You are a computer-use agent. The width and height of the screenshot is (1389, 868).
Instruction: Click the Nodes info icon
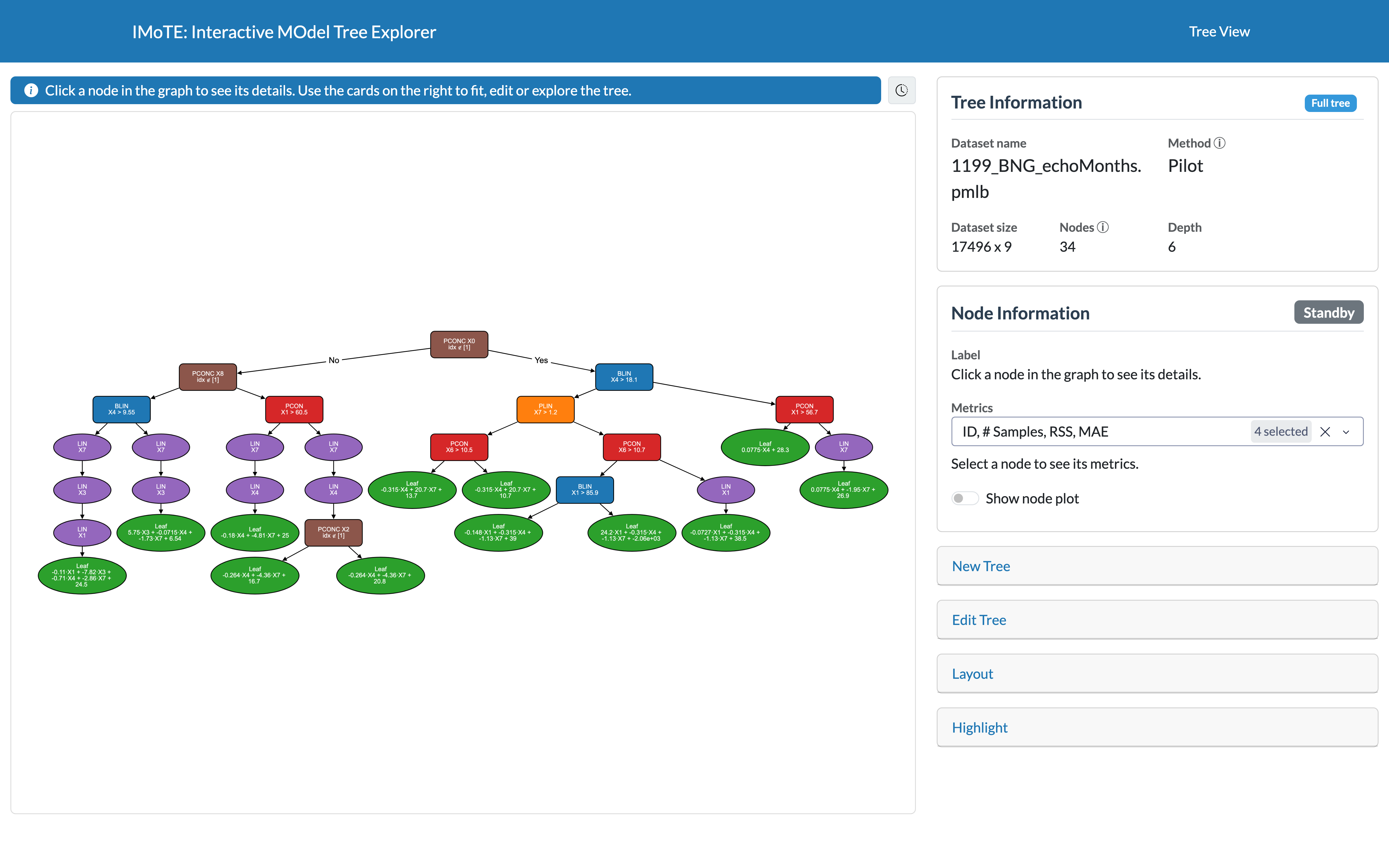(1103, 227)
